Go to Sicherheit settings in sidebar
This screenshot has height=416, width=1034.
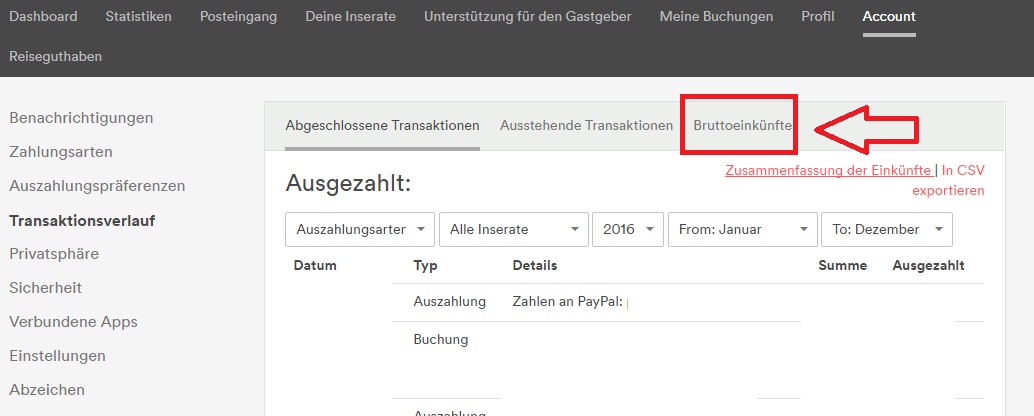tap(45, 288)
